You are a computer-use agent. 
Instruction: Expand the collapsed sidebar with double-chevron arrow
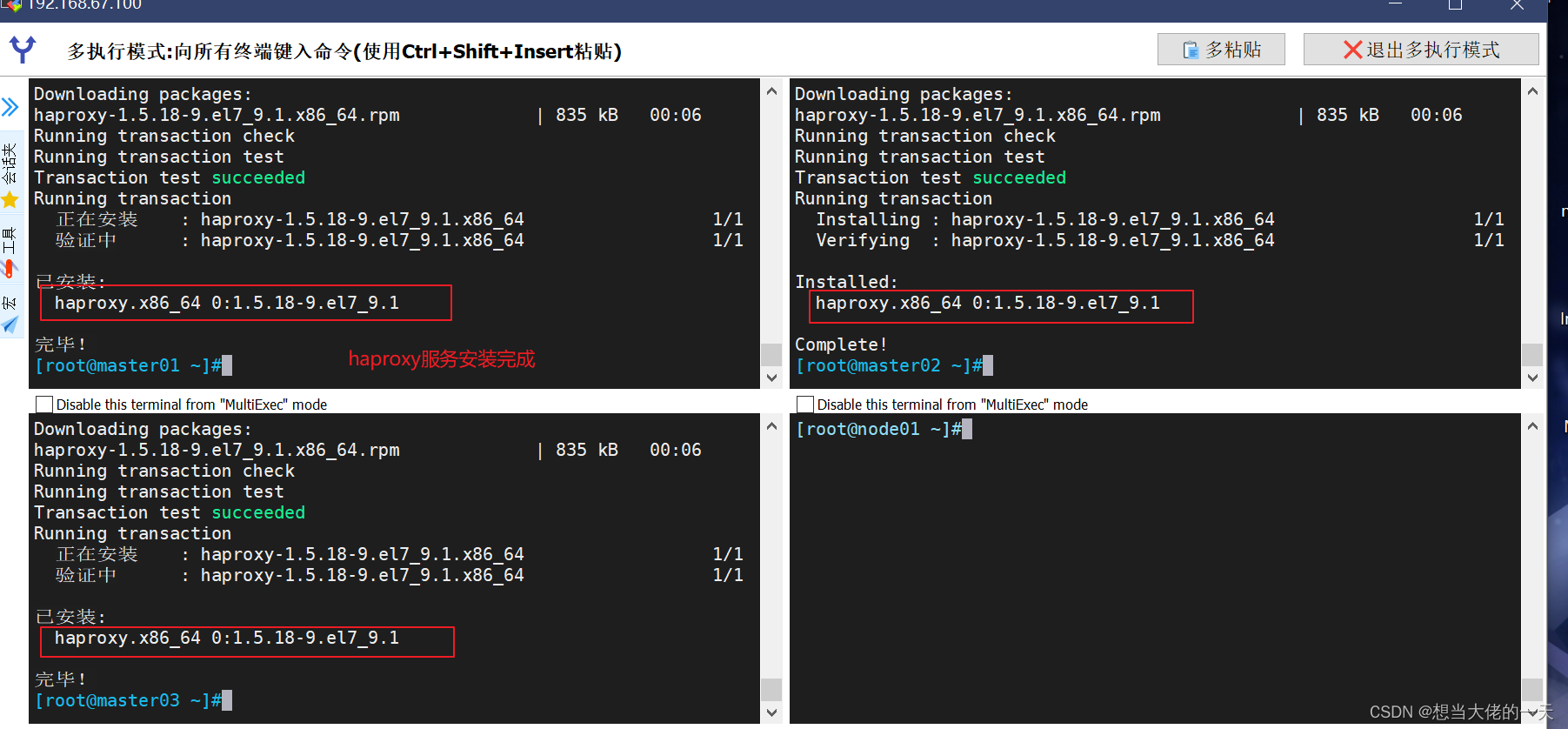10,107
